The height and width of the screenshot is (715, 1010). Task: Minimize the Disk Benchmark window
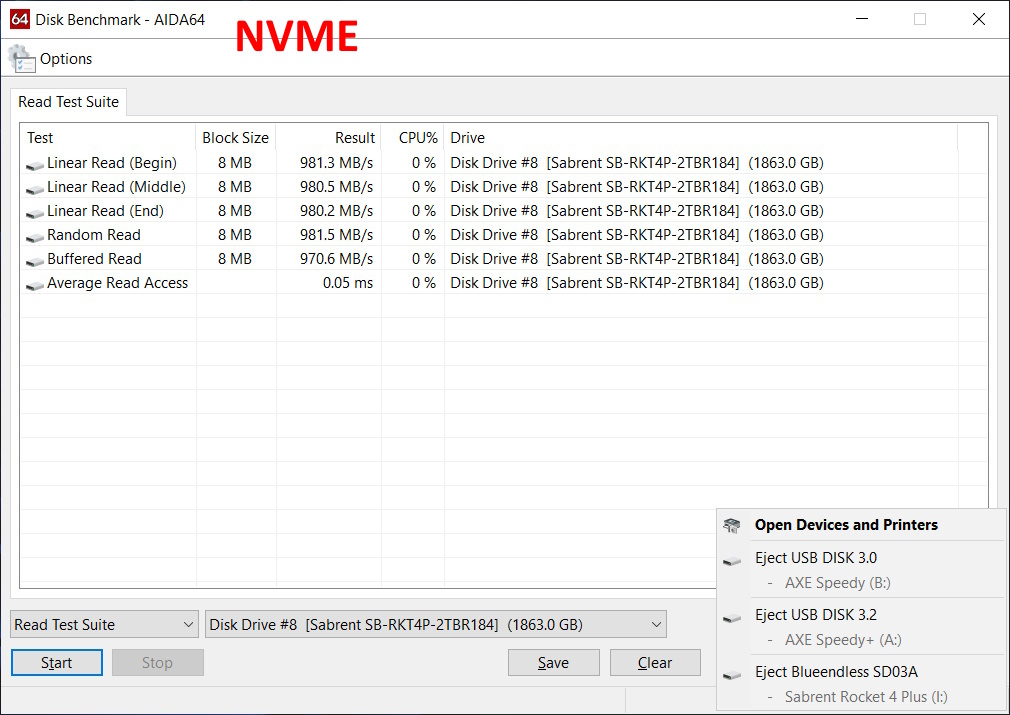(861, 19)
